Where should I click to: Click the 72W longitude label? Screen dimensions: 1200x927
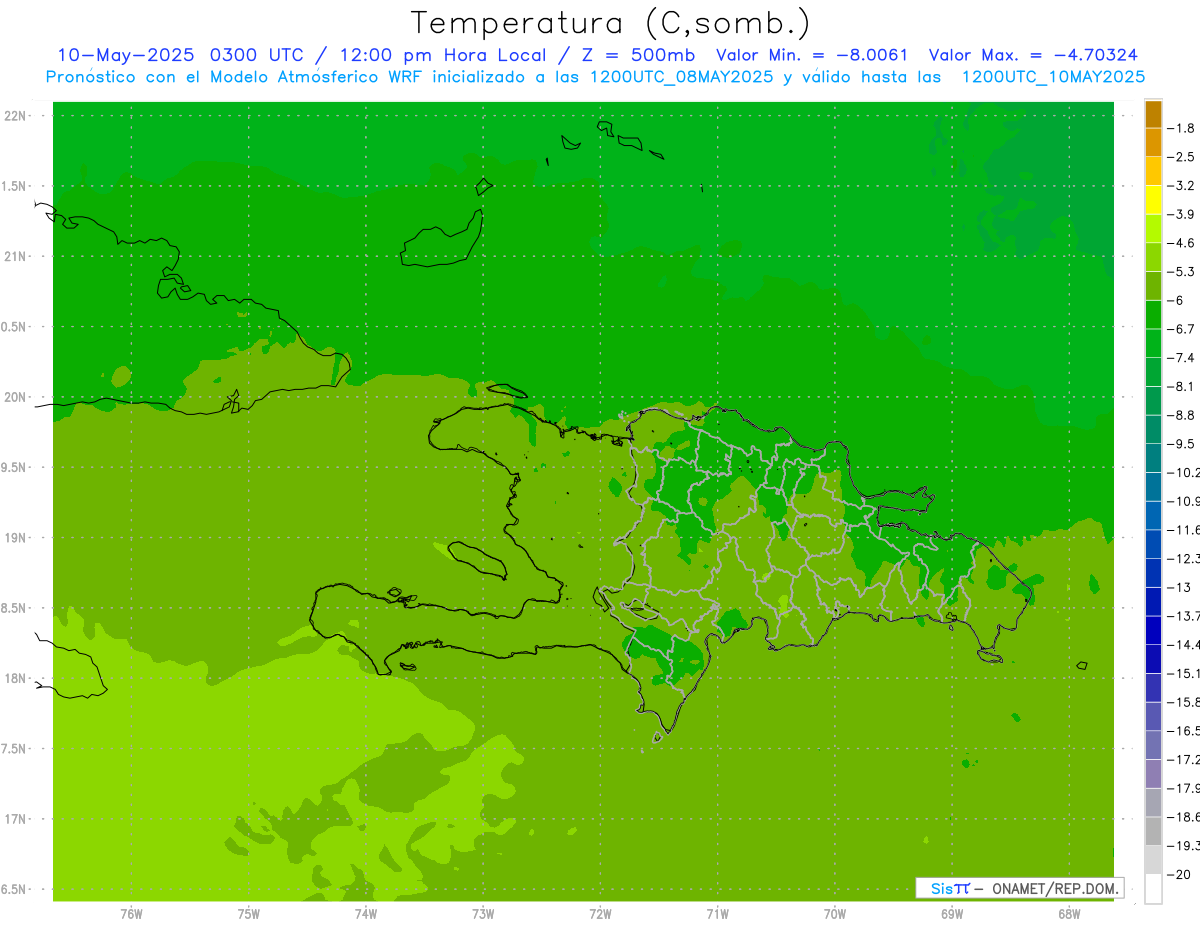click(600, 914)
